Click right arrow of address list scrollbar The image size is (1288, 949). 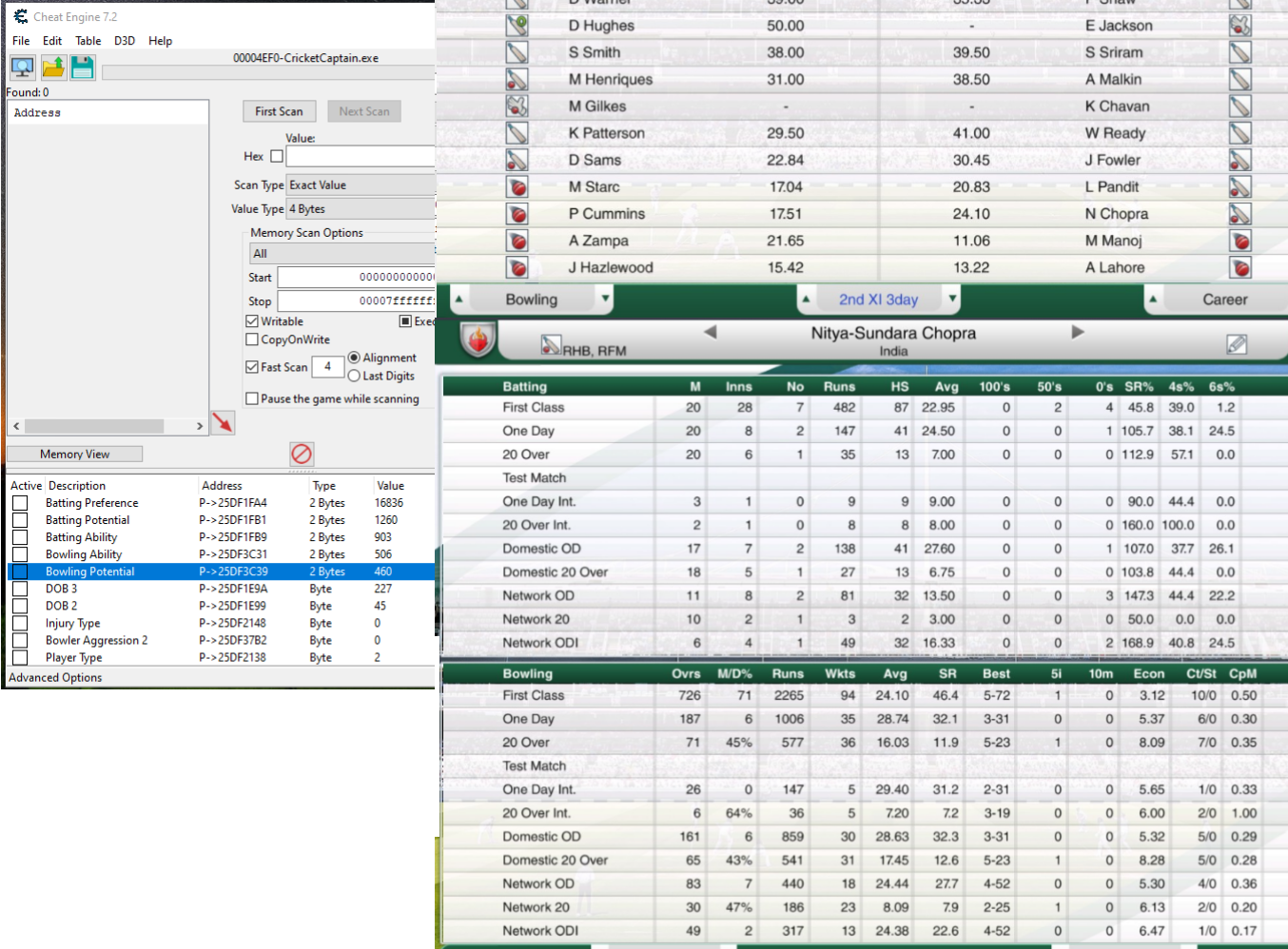[x=200, y=426]
